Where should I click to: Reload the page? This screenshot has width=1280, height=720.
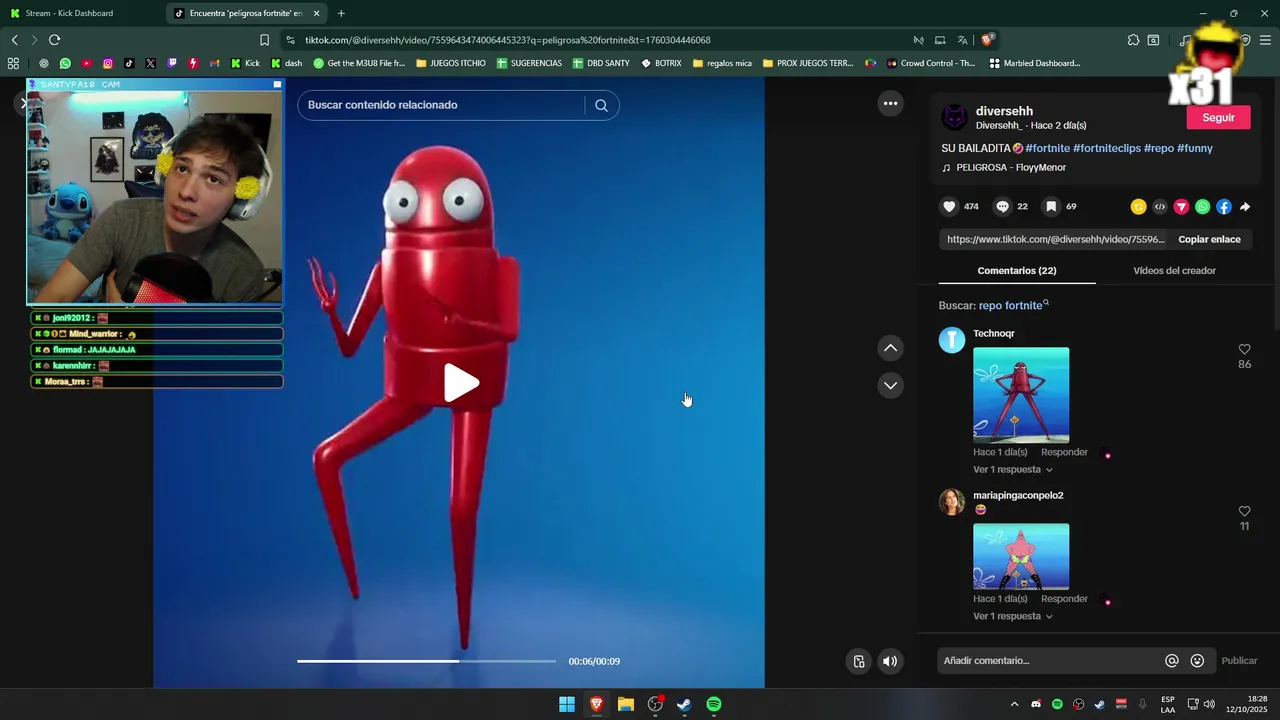54,40
